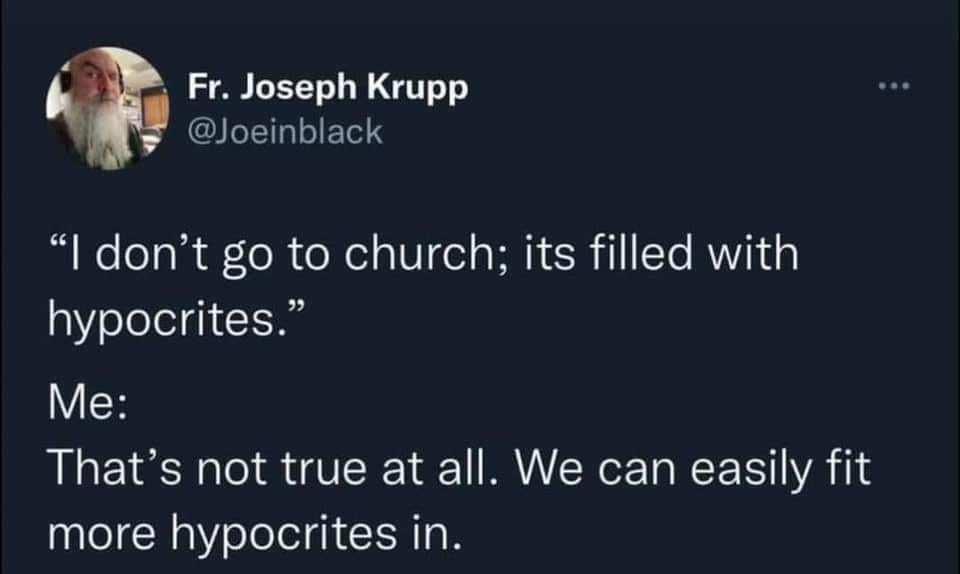Click the word "more" on the last line

tap(98, 534)
